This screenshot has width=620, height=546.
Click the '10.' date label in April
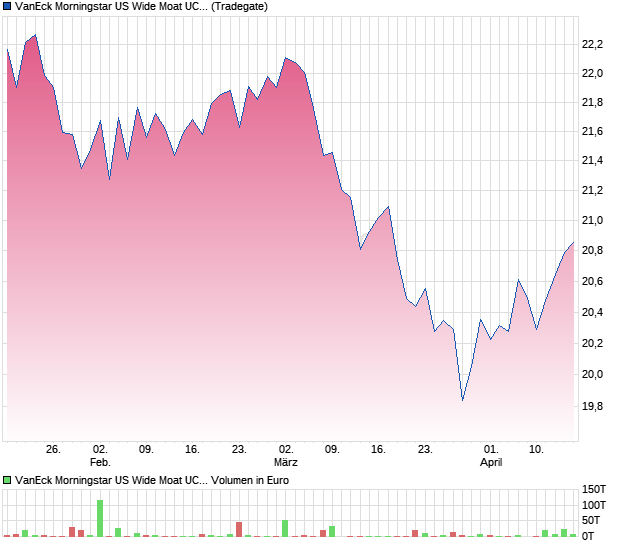(x=536, y=450)
